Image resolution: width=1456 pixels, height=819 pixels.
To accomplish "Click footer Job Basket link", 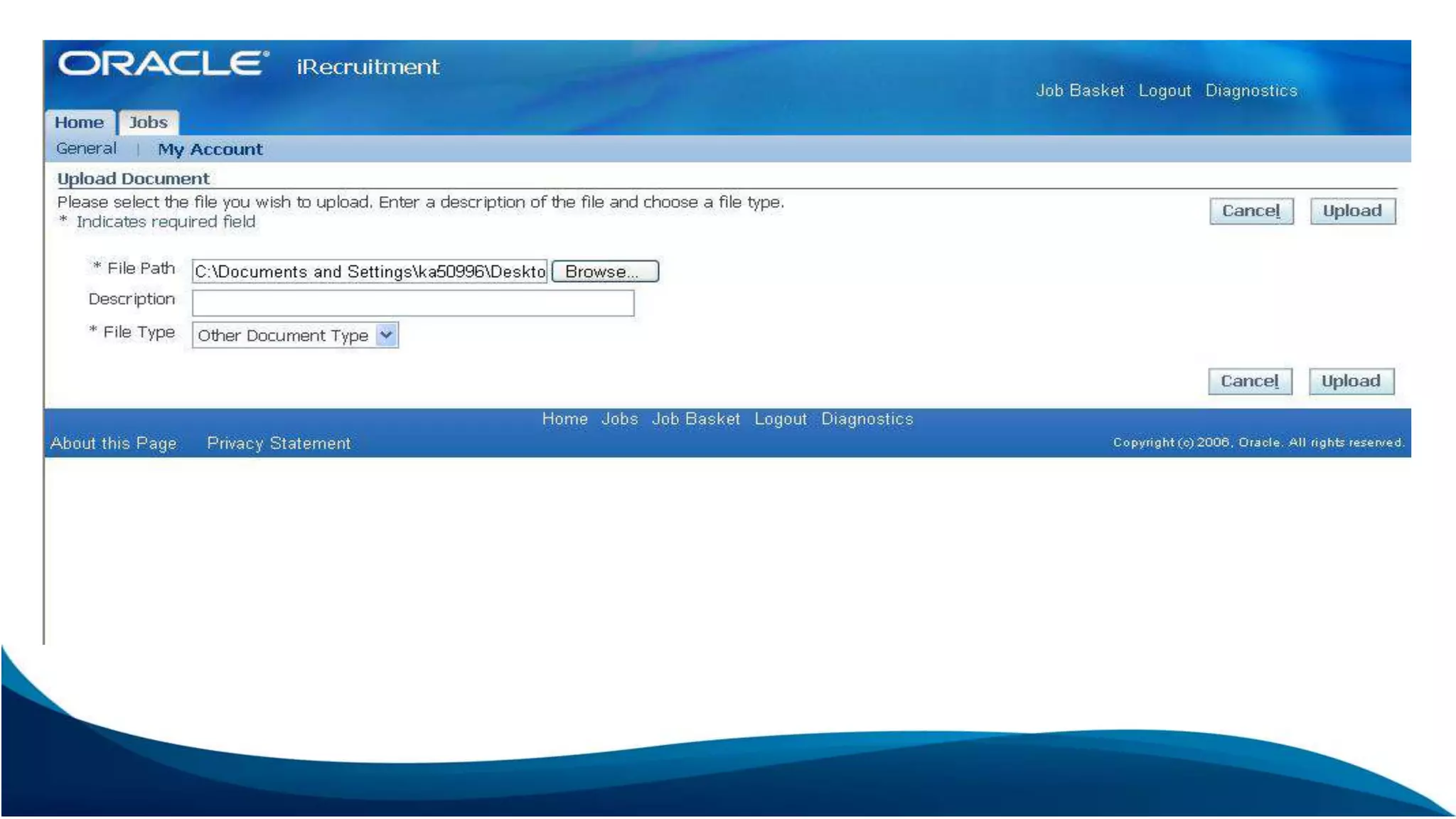I will click(695, 419).
